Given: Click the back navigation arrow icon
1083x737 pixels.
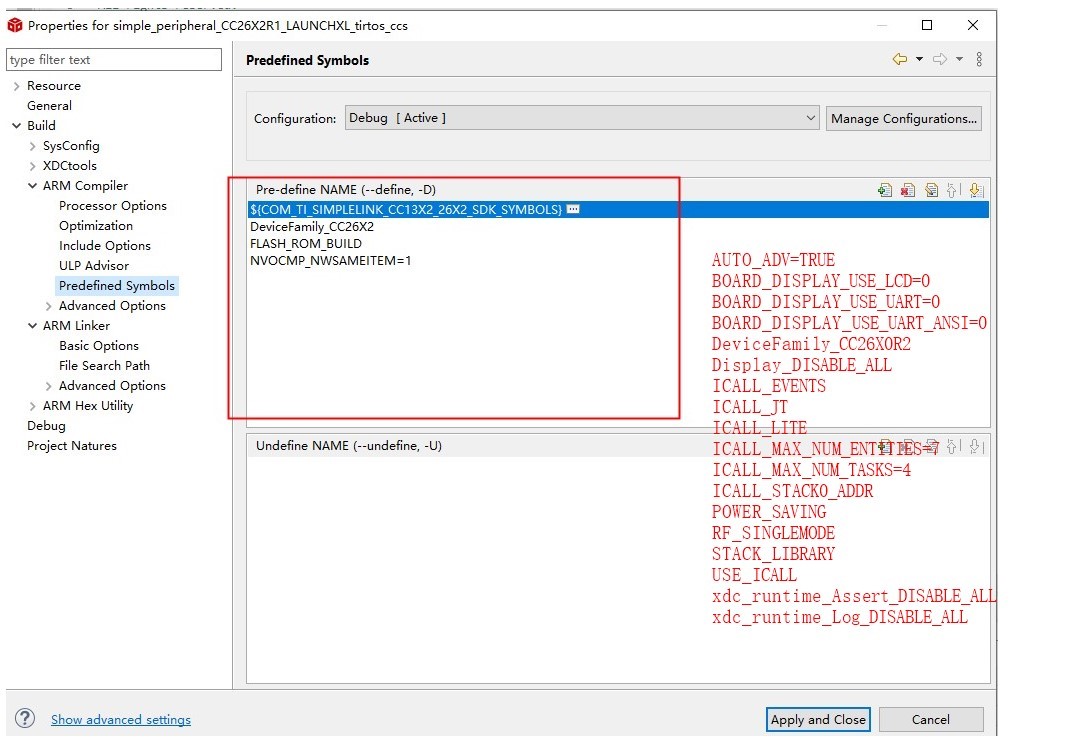Looking at the screenshot, I should coord(899,59).
